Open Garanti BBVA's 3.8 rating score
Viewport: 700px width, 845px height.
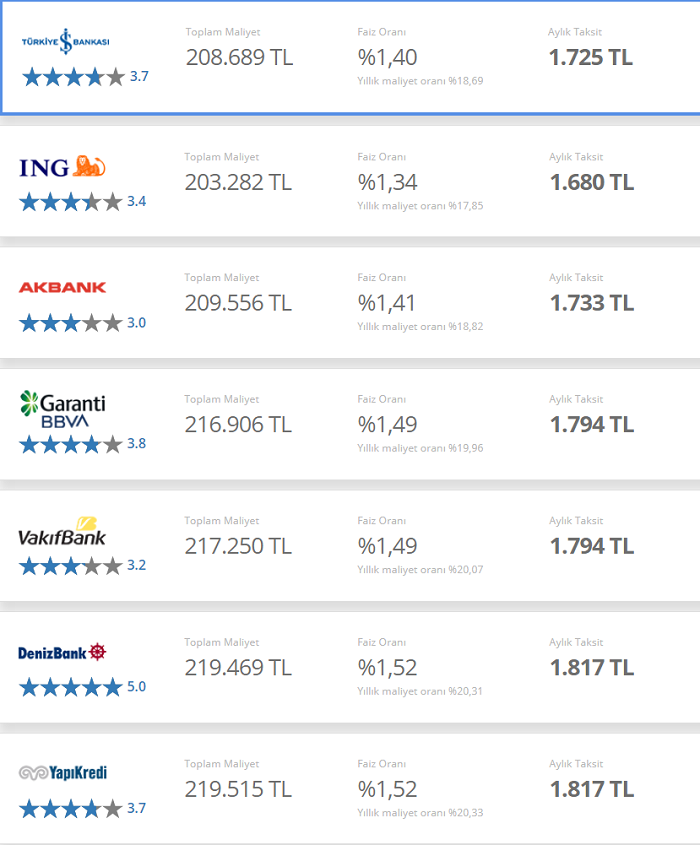coord(136,444)
